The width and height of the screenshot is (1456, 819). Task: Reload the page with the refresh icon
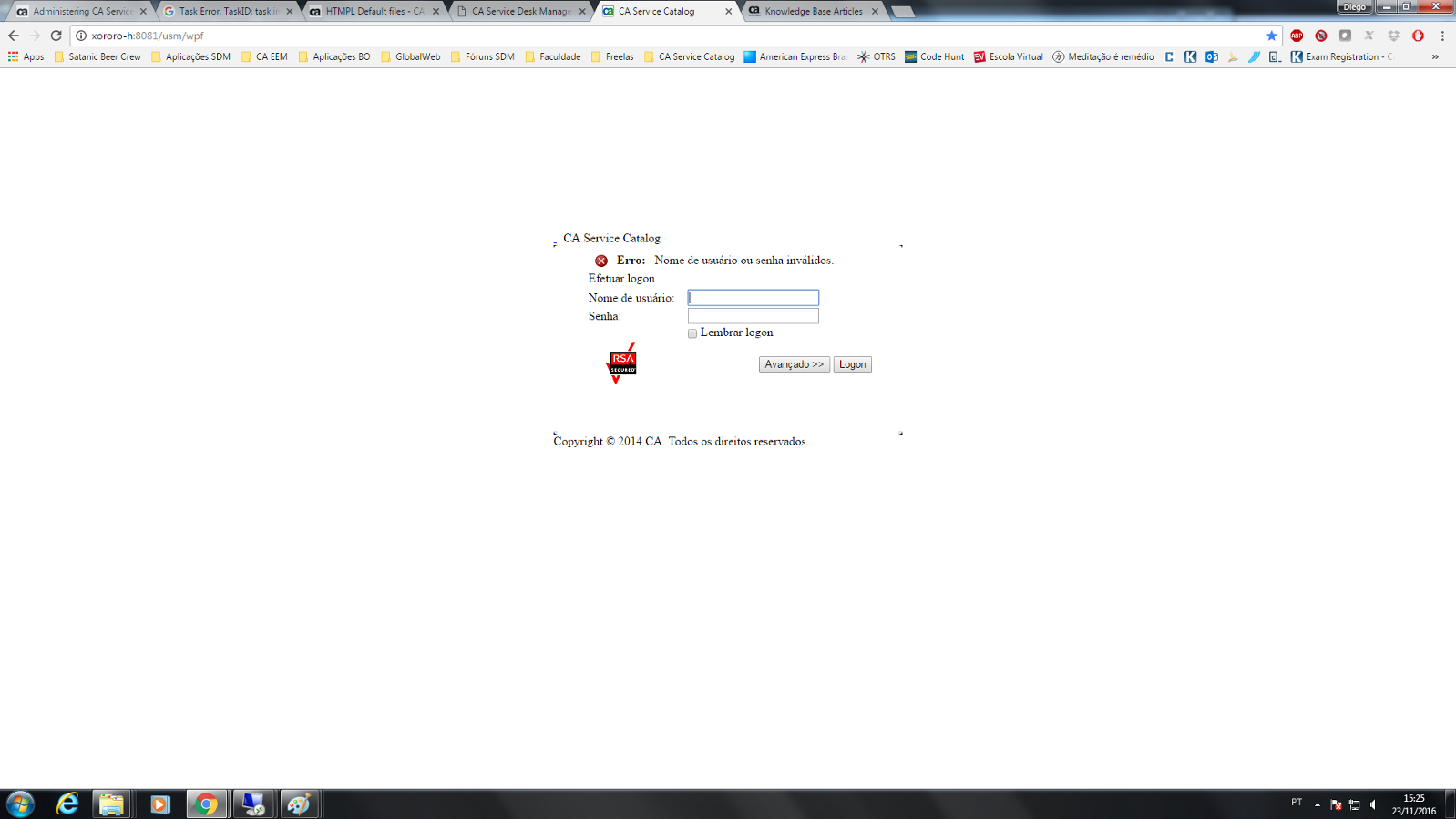click(x=56, y=36)
